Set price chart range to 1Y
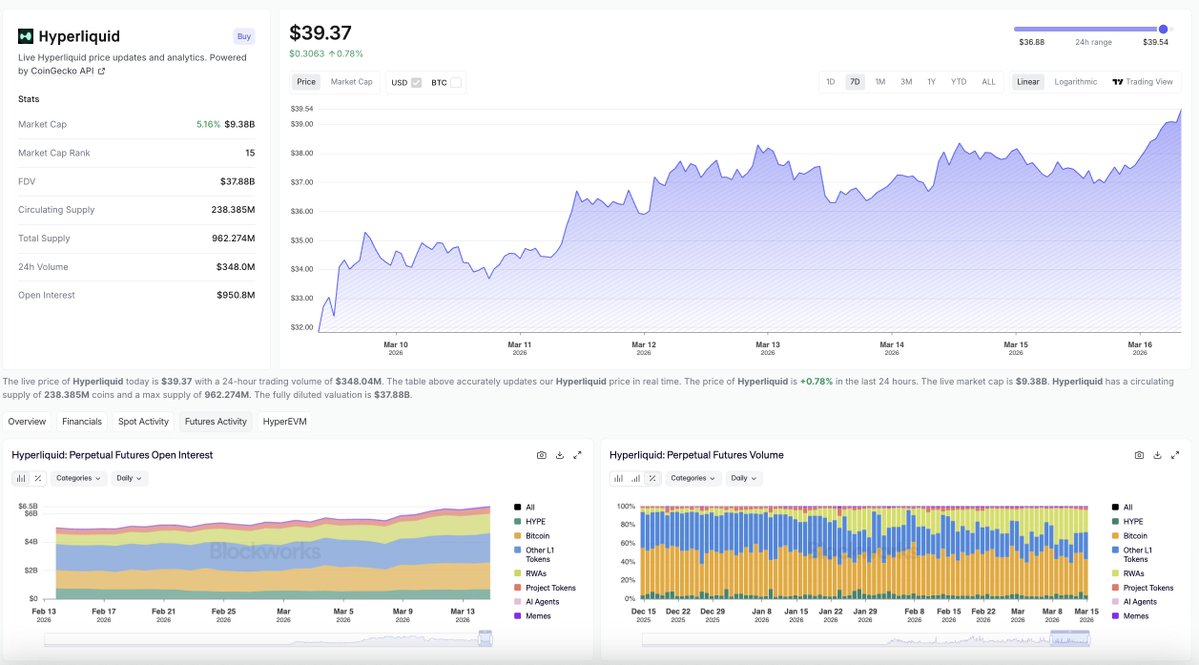This screenshot has height=665, width=1199. (931, 82)
